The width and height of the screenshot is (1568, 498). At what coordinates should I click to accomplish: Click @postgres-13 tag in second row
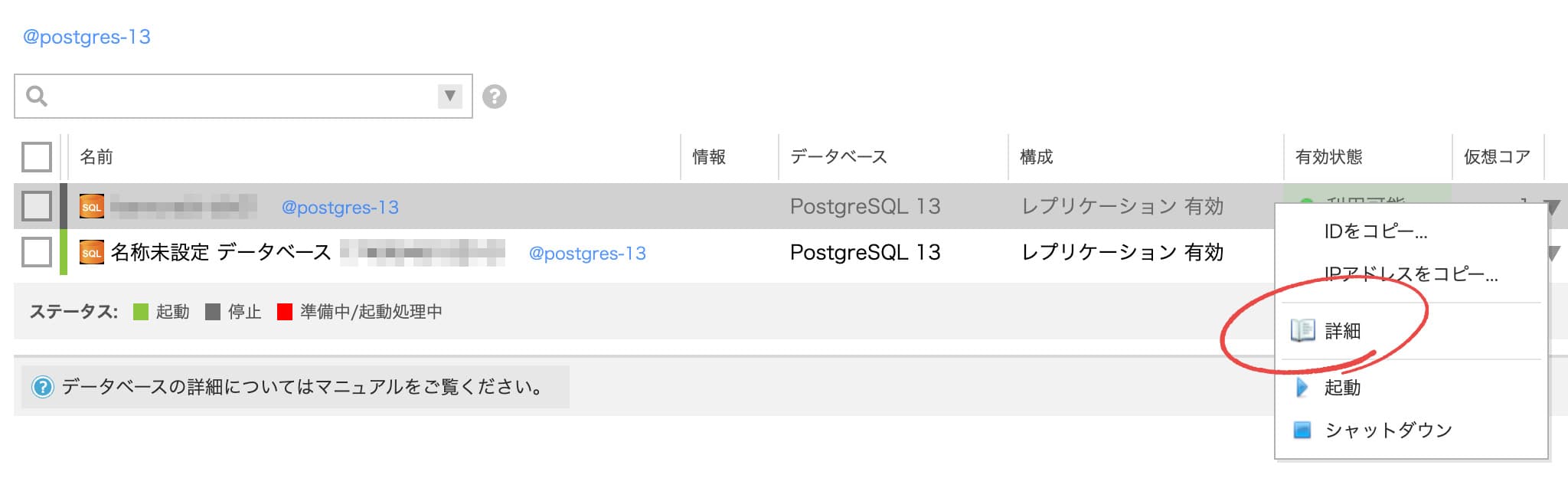click(587, 254)
